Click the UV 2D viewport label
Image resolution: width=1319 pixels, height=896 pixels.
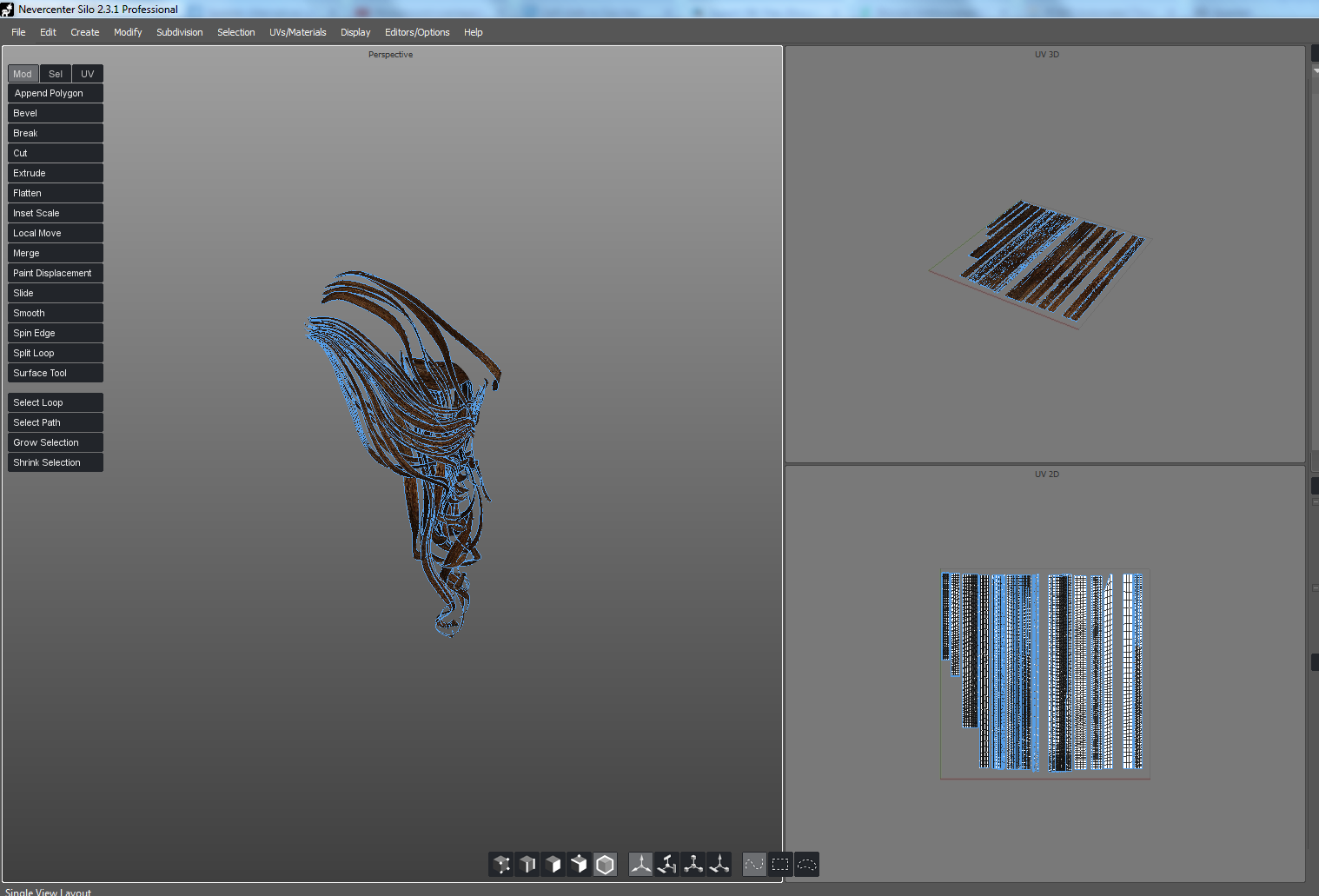[x=1046, y=475]
